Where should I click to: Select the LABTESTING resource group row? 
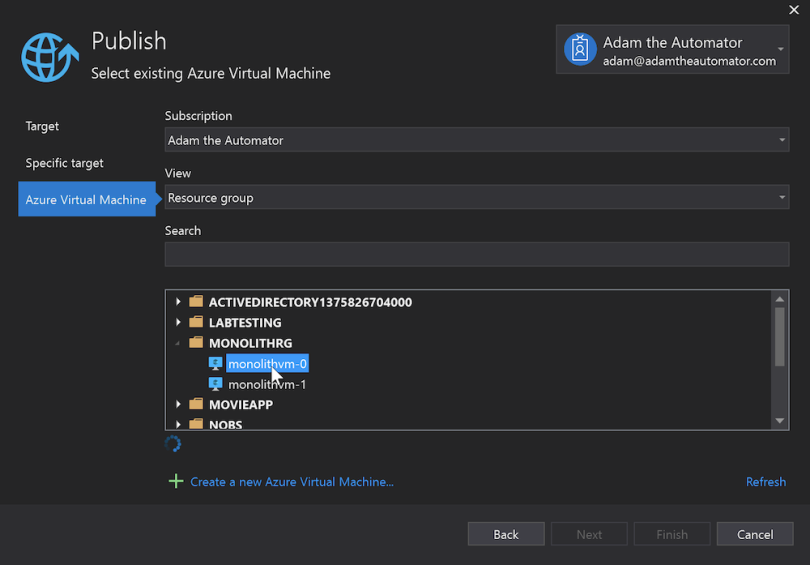click(245, 322)
